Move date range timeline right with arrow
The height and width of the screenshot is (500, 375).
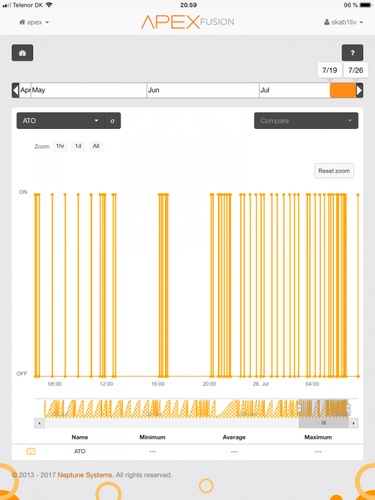359,90
